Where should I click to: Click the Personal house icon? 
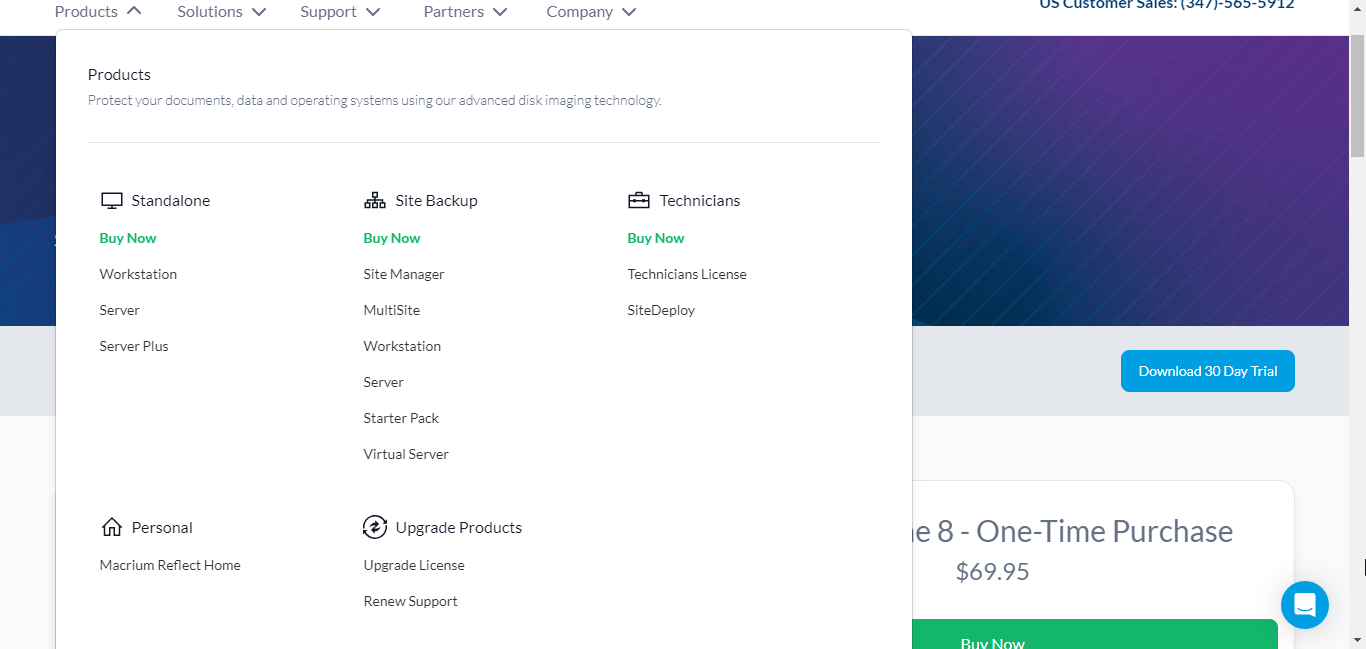click(111, 527)
